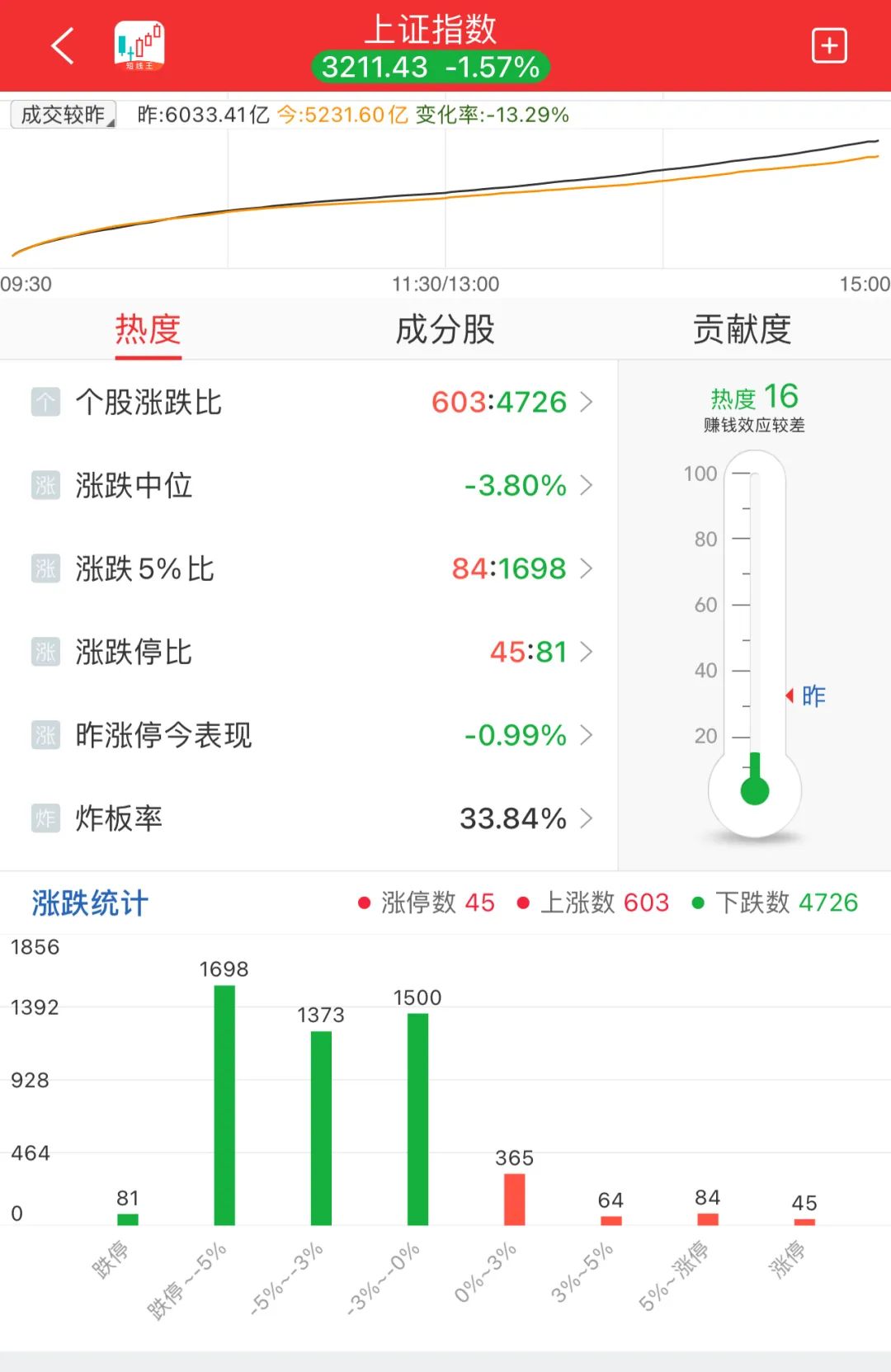Screen dimensions: 891x1372
Task: Toggle the 下跌数 4726 legend item
Action: tap(775, 903)
